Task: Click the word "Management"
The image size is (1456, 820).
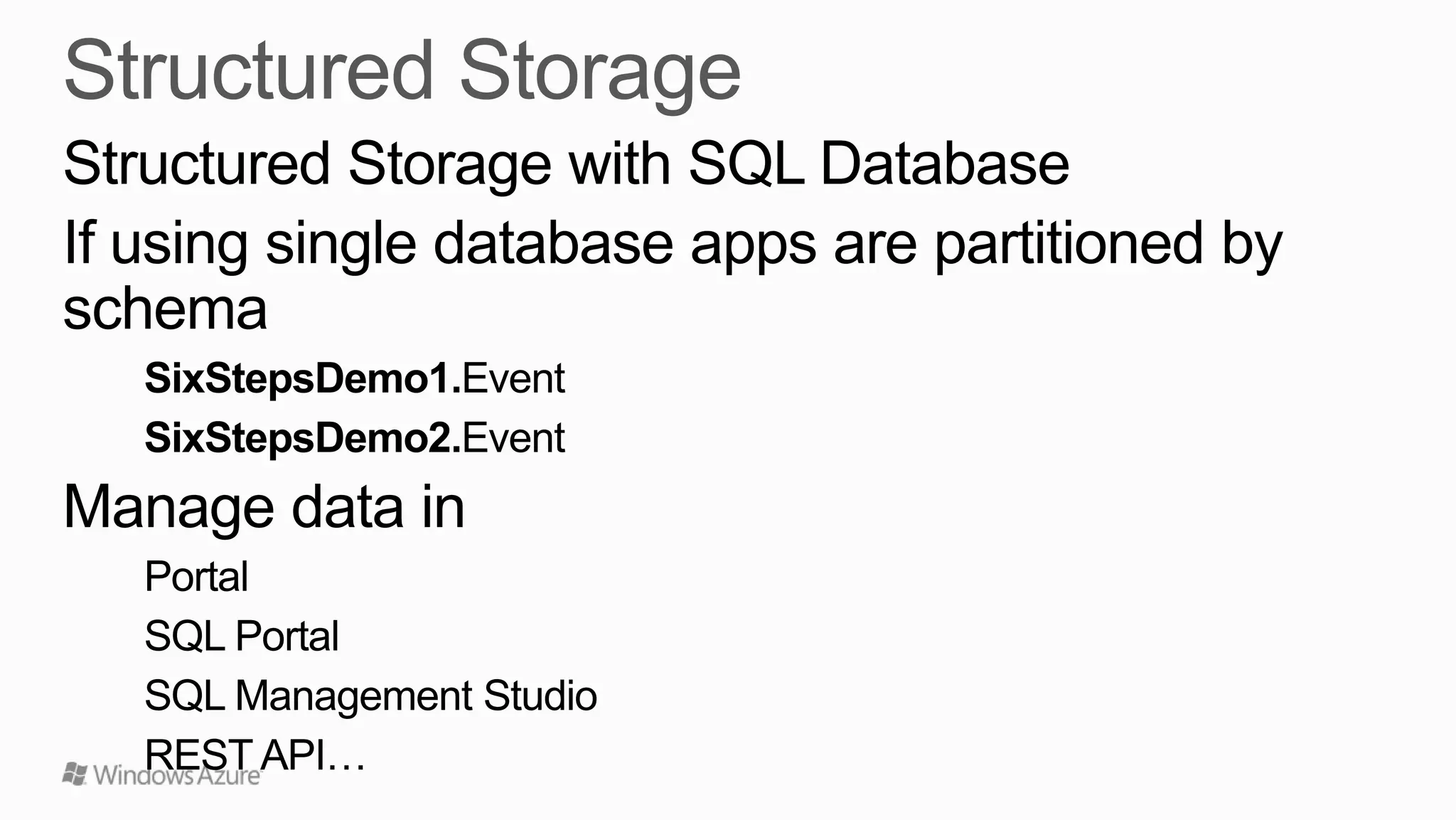Action: point(353,695)
